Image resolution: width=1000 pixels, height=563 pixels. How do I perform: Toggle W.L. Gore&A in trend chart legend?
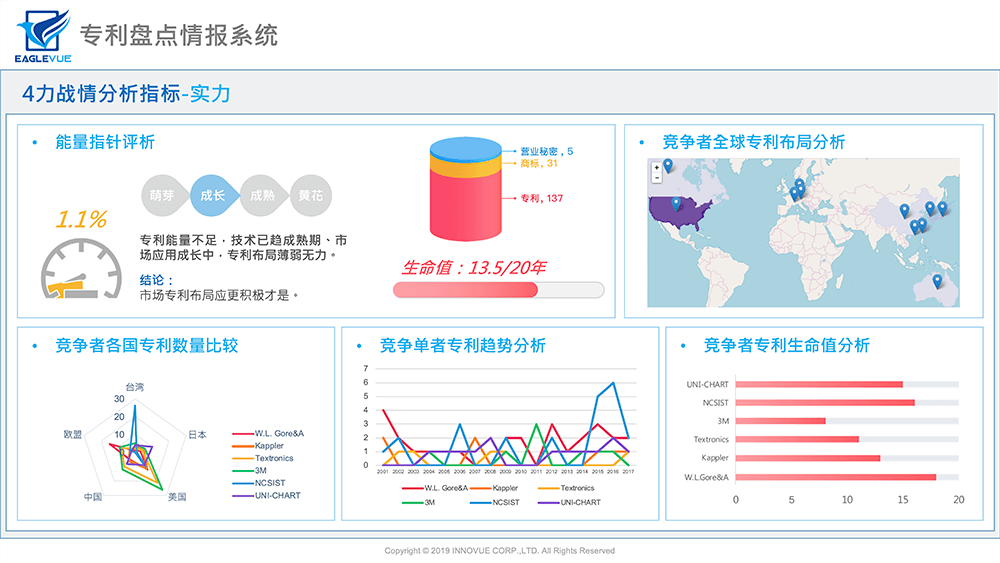435,488
